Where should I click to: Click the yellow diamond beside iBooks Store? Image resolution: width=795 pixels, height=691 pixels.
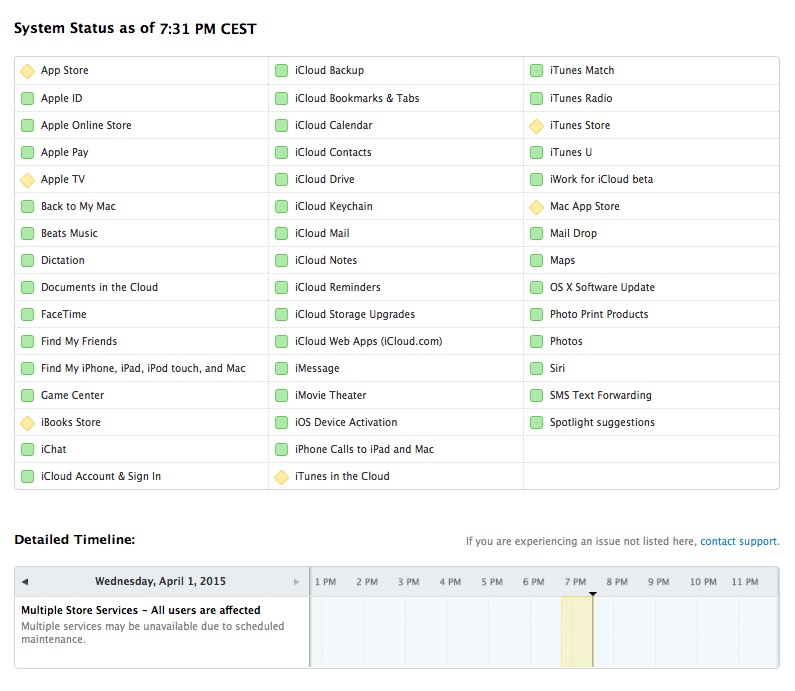[x=27, y=423]
